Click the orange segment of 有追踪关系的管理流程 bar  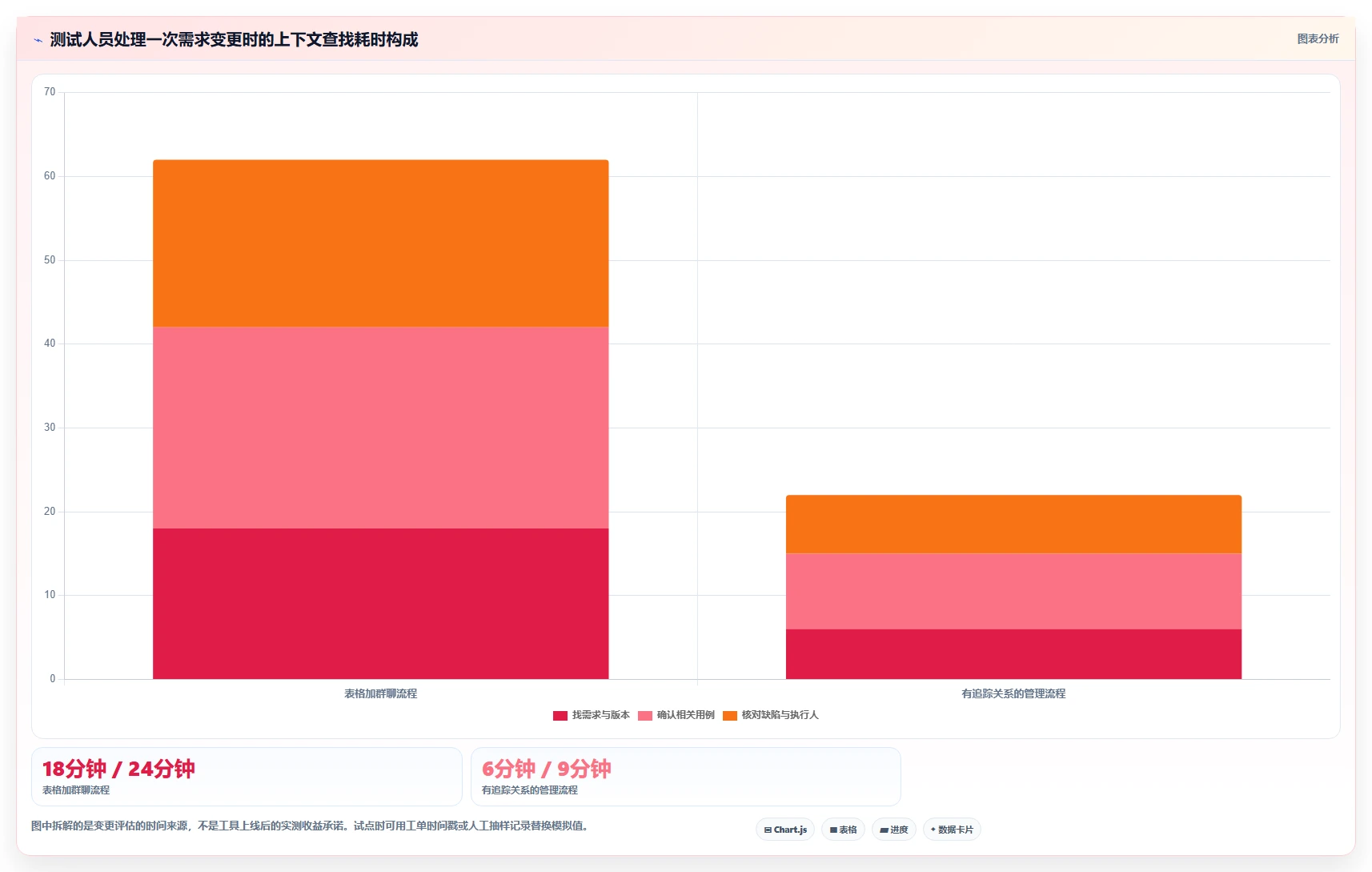[1013, 524]
